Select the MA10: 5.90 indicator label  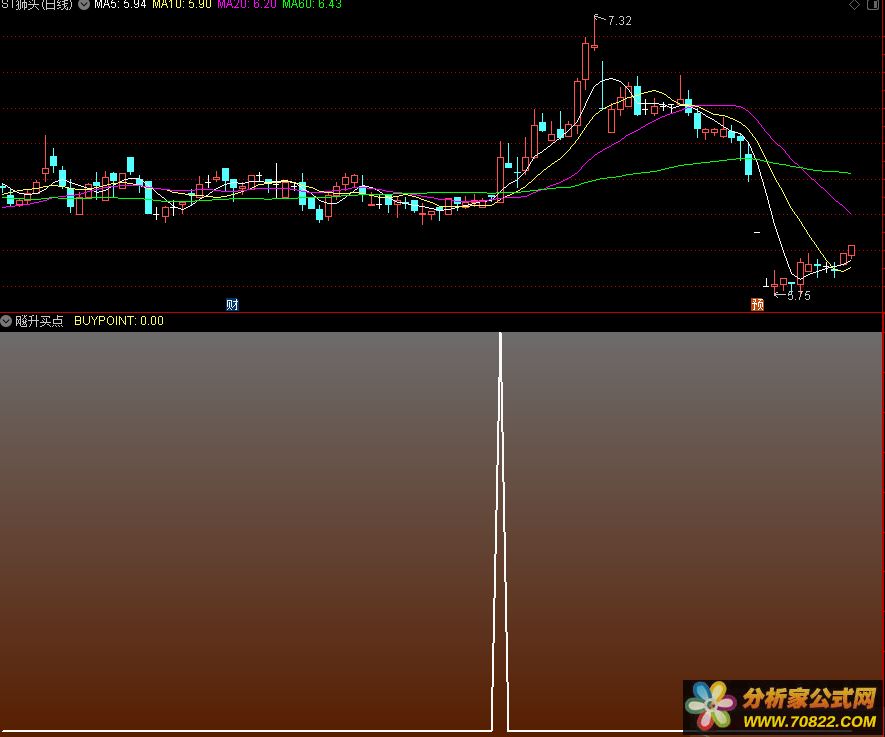181,5
